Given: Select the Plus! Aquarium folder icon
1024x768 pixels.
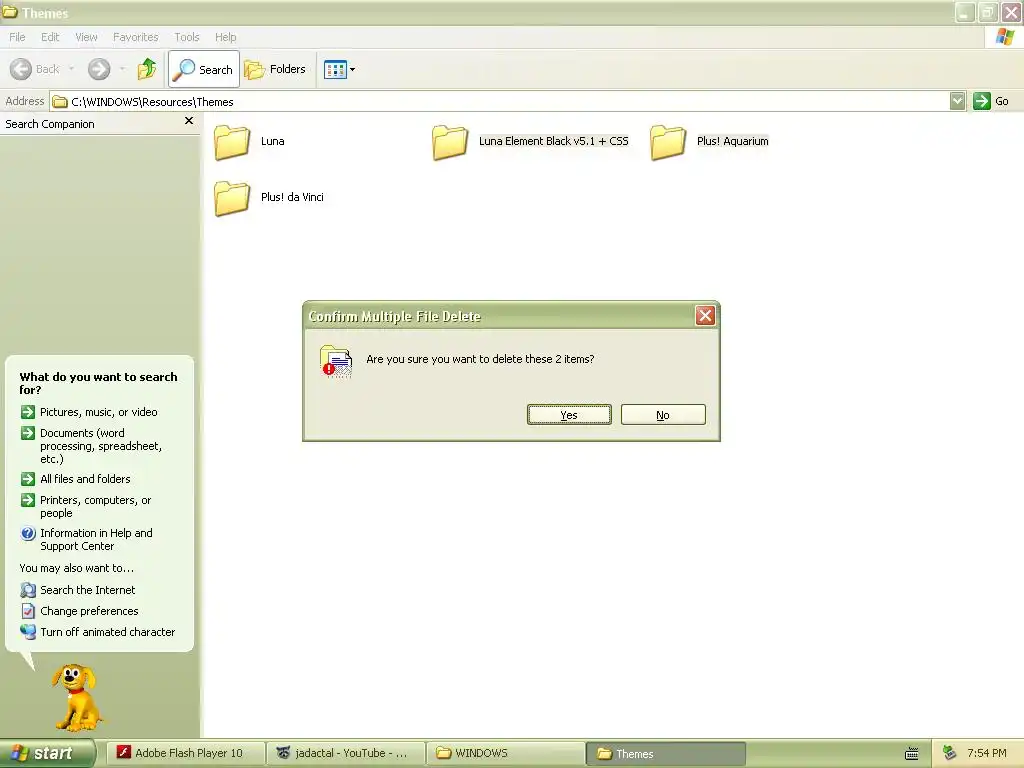Looking at the screenshot, I should tap(668, 142).
